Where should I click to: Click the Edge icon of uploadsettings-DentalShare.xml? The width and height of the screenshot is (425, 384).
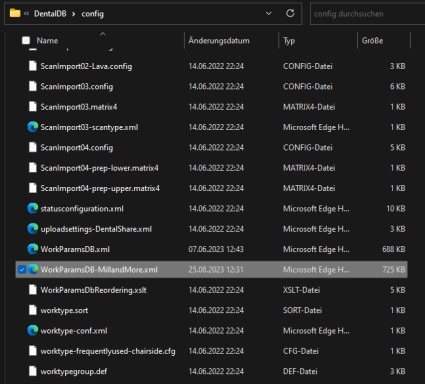tap(33, 229)
